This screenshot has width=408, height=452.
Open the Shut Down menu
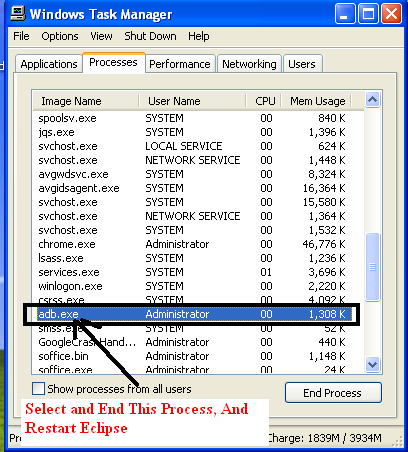point(150,36)
